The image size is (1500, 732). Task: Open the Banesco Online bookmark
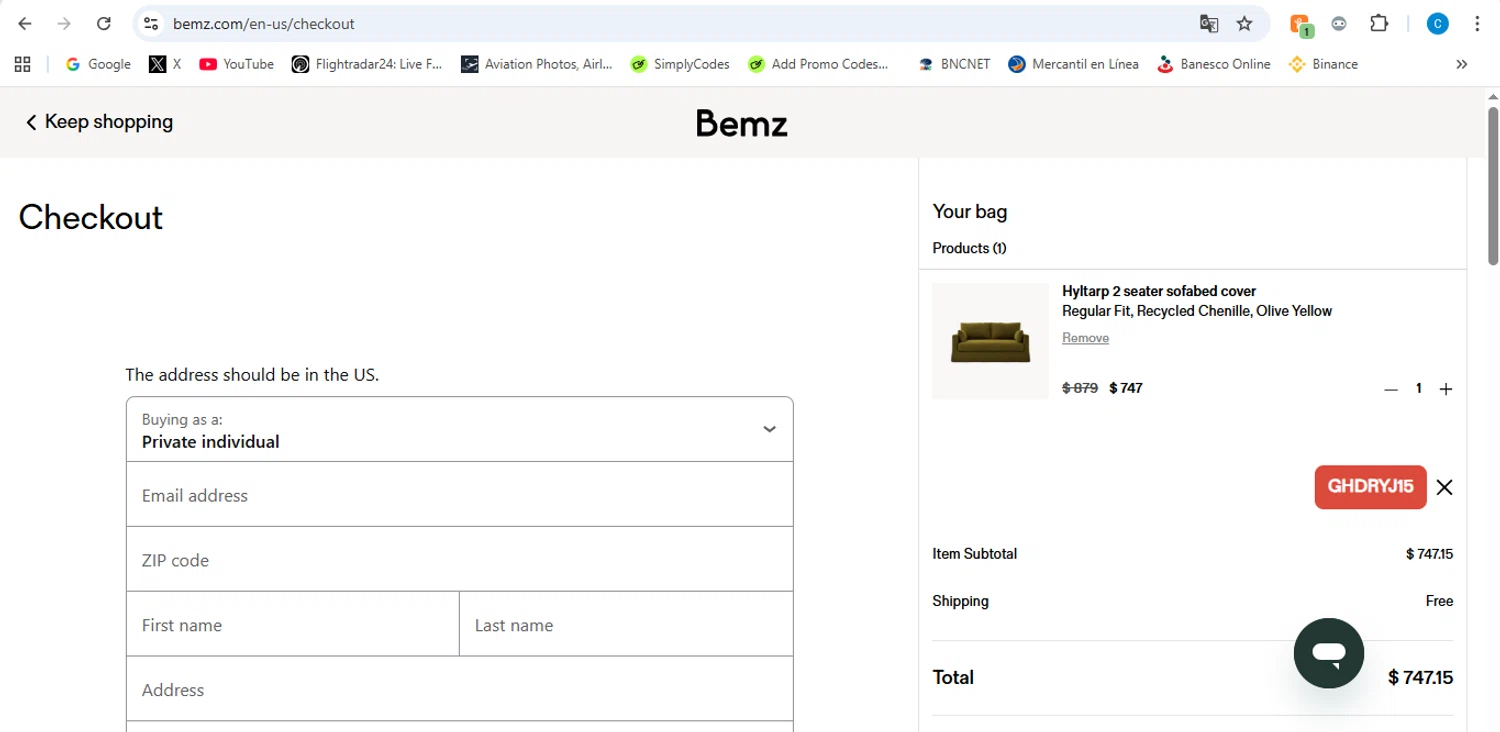click(1213, 64)
